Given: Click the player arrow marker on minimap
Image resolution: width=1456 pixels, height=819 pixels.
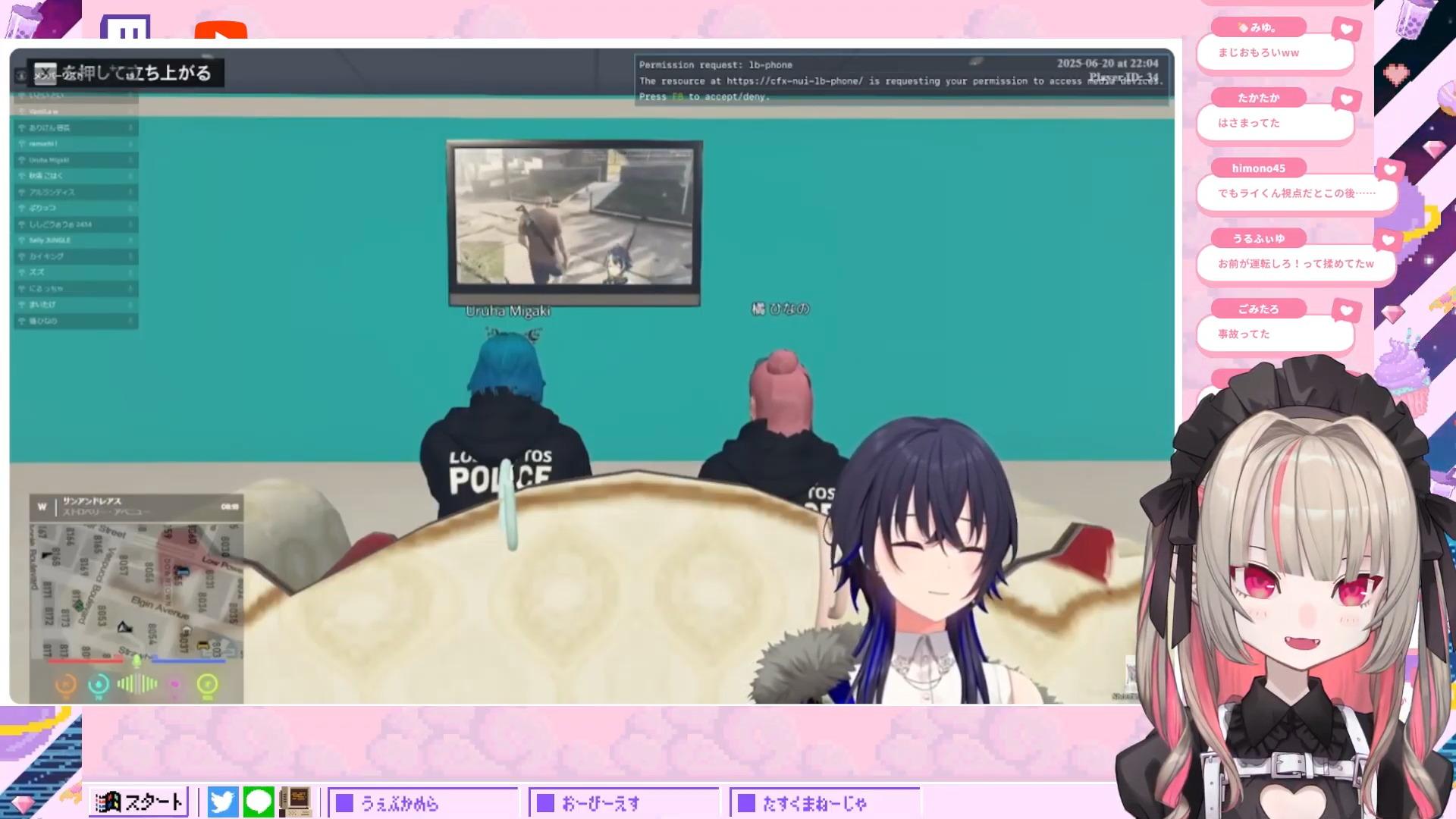Looking at the screenshot, I should 124,626.
